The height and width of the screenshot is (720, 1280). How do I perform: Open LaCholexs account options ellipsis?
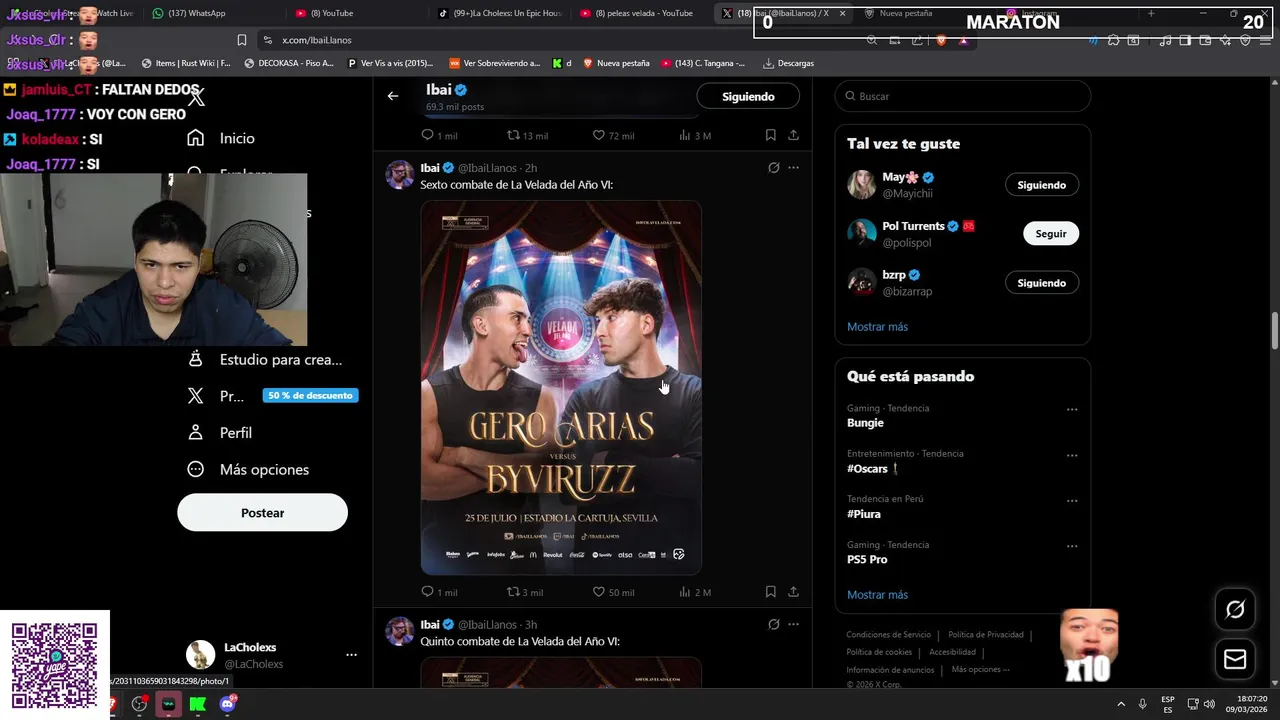tap(351, 655)
